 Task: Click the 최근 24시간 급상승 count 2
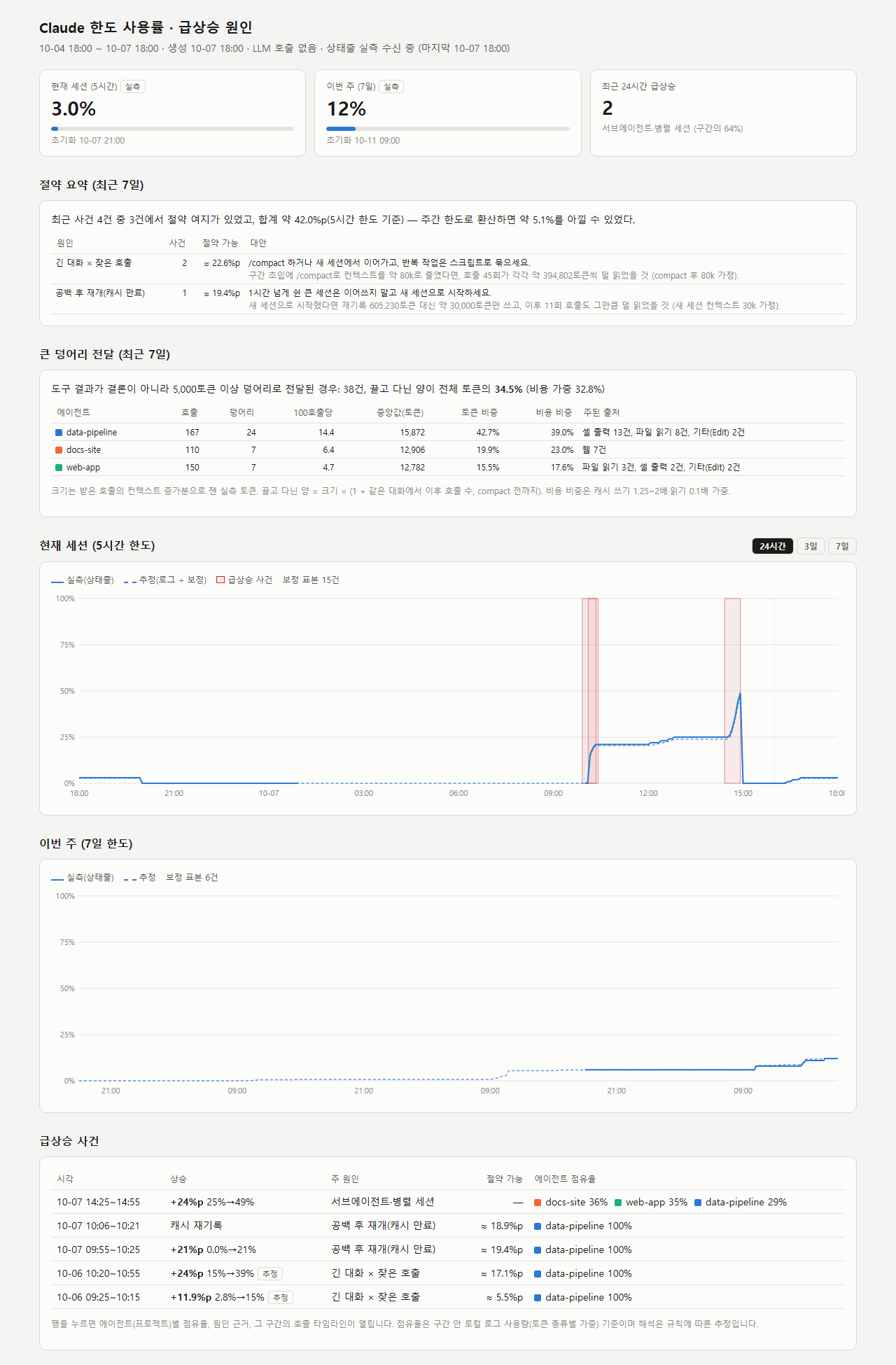click(x=608, y=108)
